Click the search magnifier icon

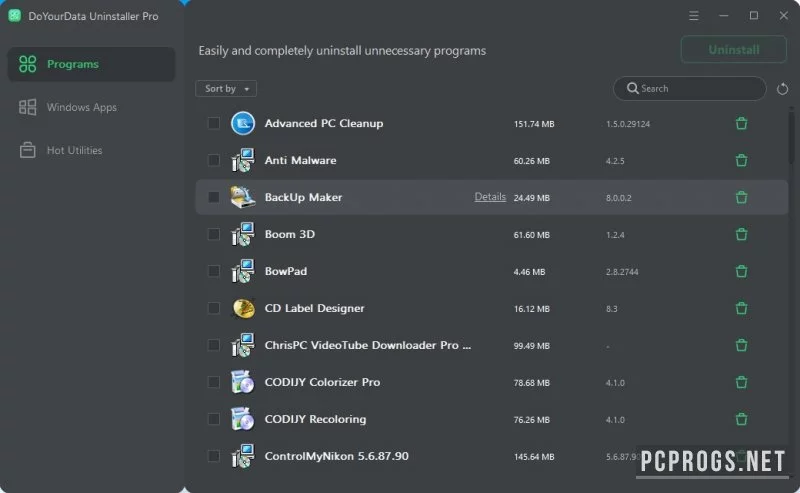click(x=632, y=88)
